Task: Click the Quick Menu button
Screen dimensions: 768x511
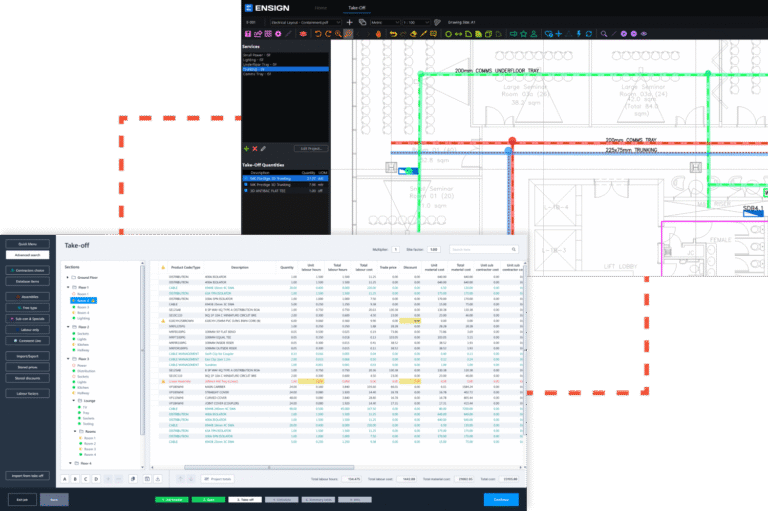Action: [x=27, y=244]
